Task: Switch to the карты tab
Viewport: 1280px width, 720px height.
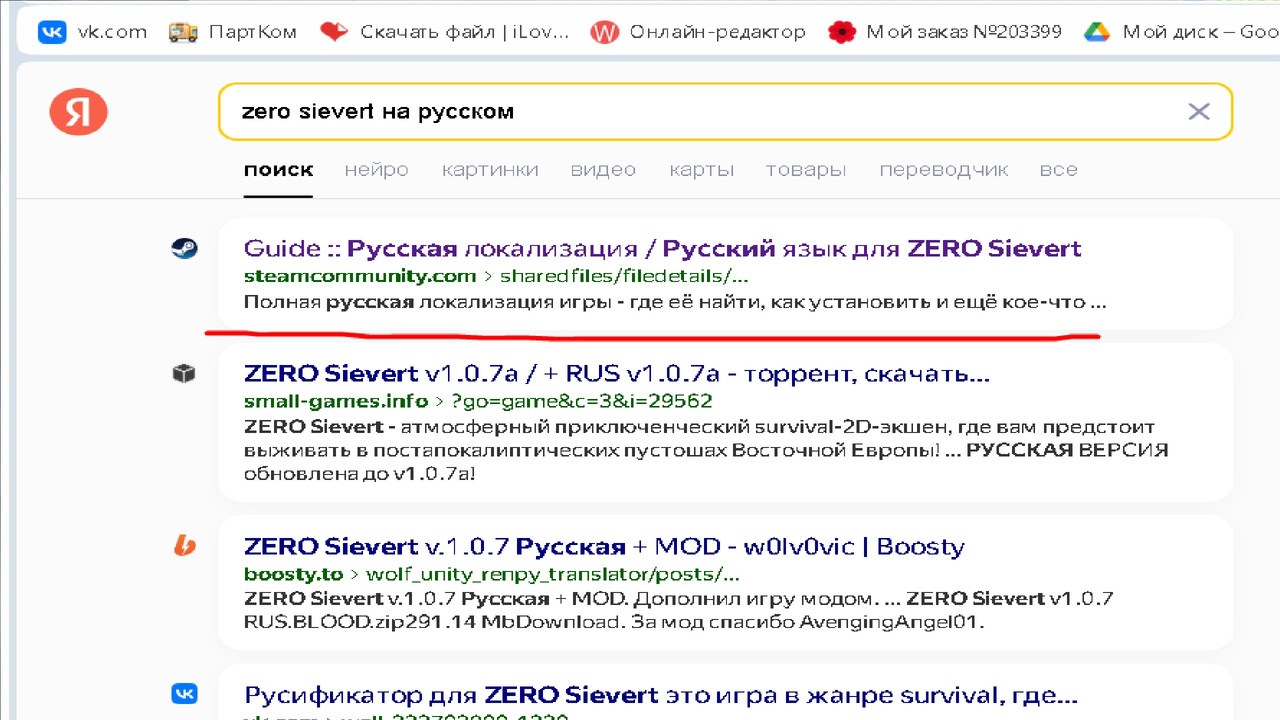Action: click(x=702, y=170)
